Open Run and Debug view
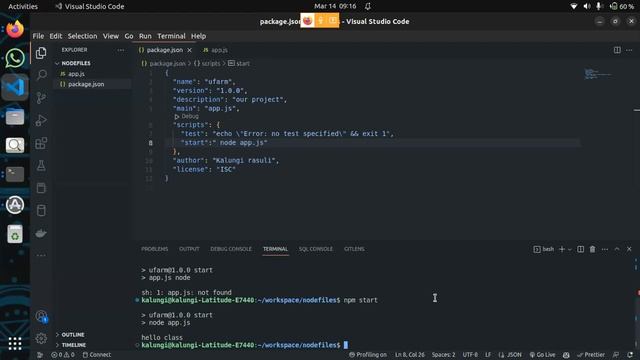This screenshot has height=360, width=640. pos(41,120)
